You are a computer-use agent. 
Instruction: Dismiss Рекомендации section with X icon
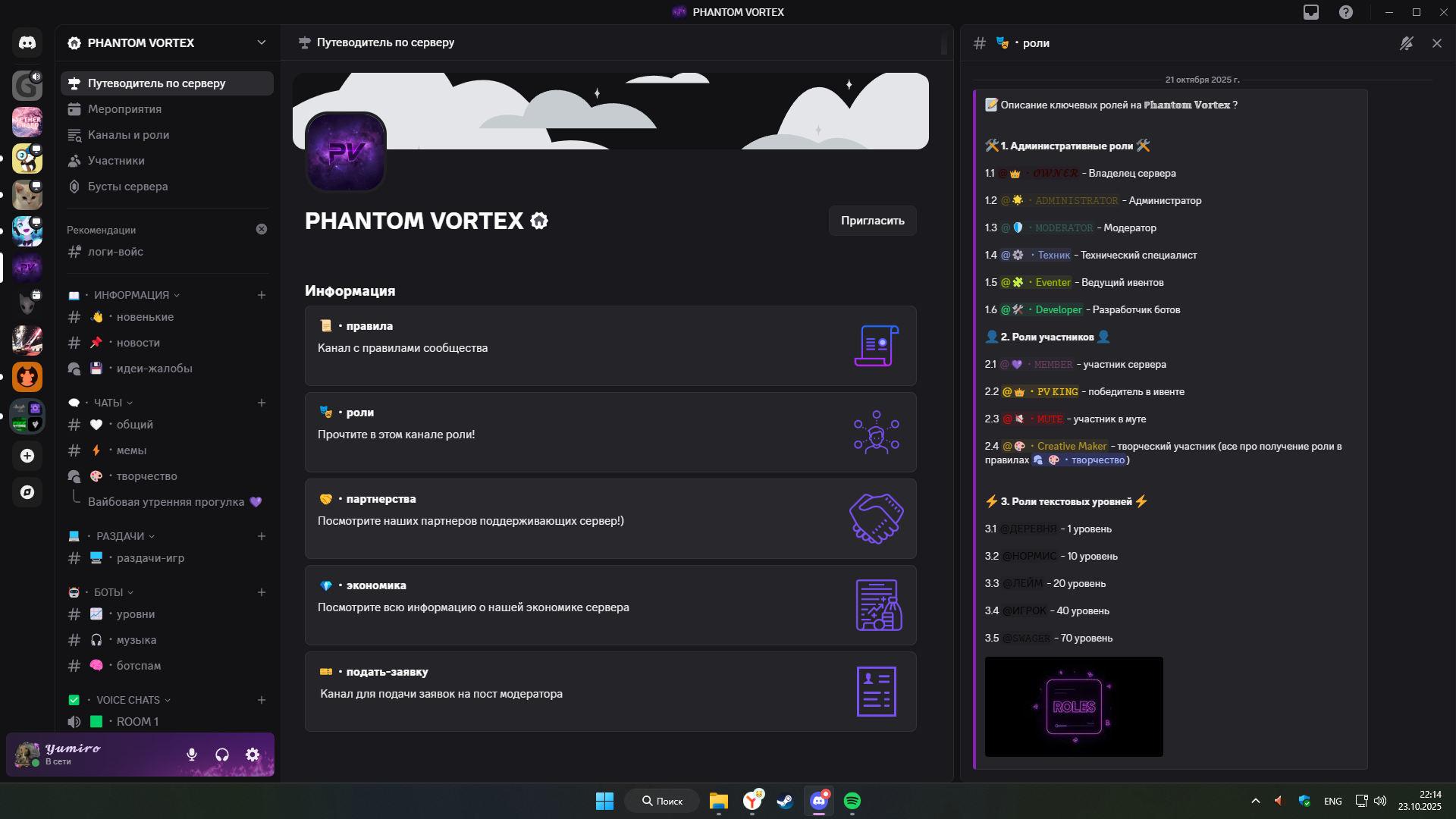(262, 229)
